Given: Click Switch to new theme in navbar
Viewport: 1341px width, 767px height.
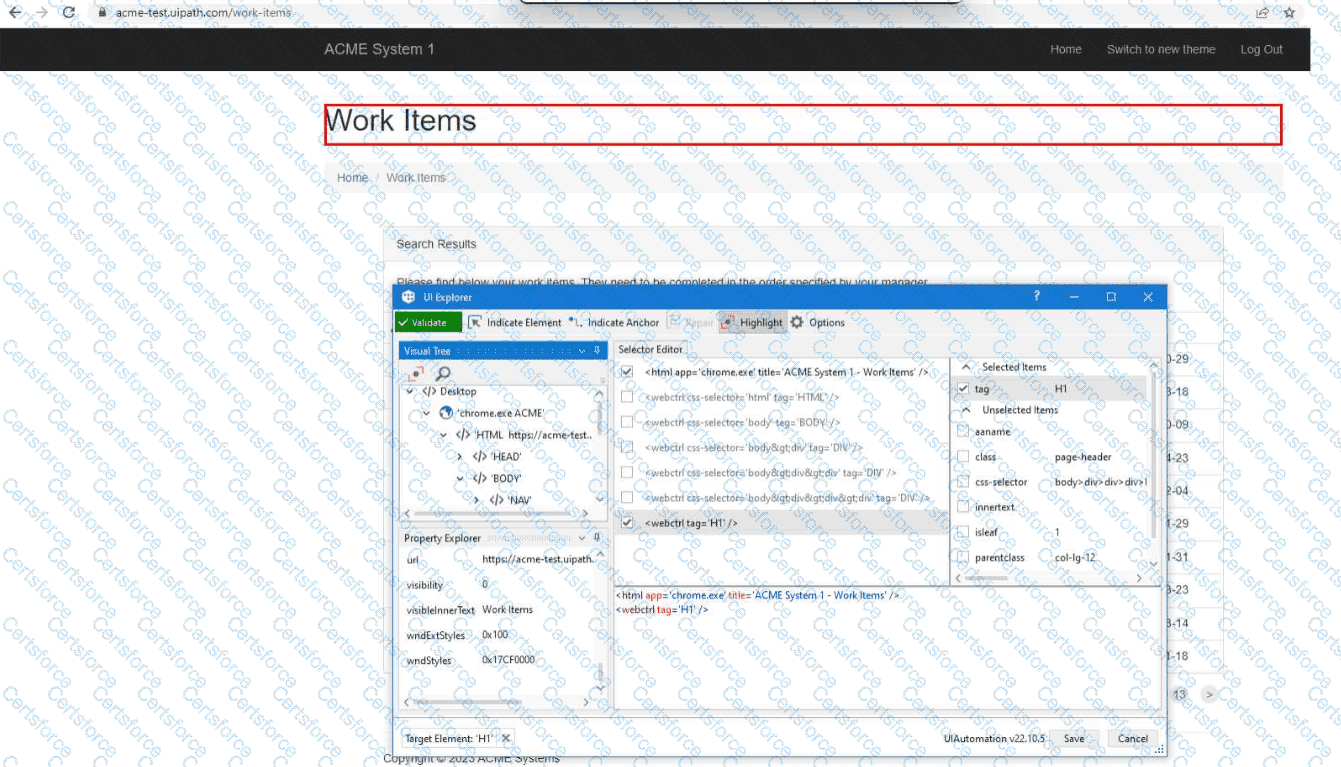Looking at the screenshot, I should [1160, 49].
